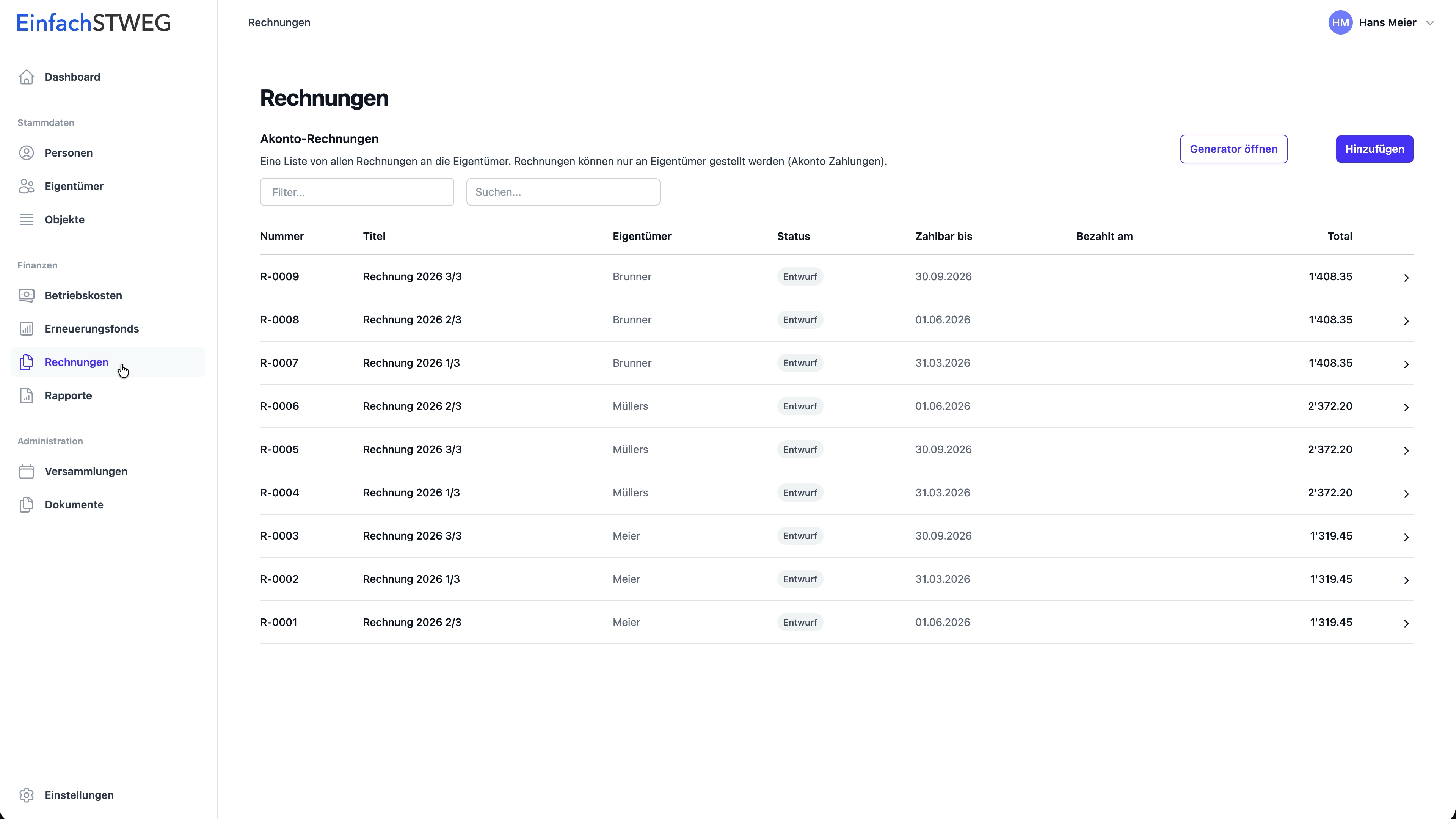Click into the Filter input field
The width and height of the screenshot is (1456, 819).
pyautogui.click(x=357, y=192)
